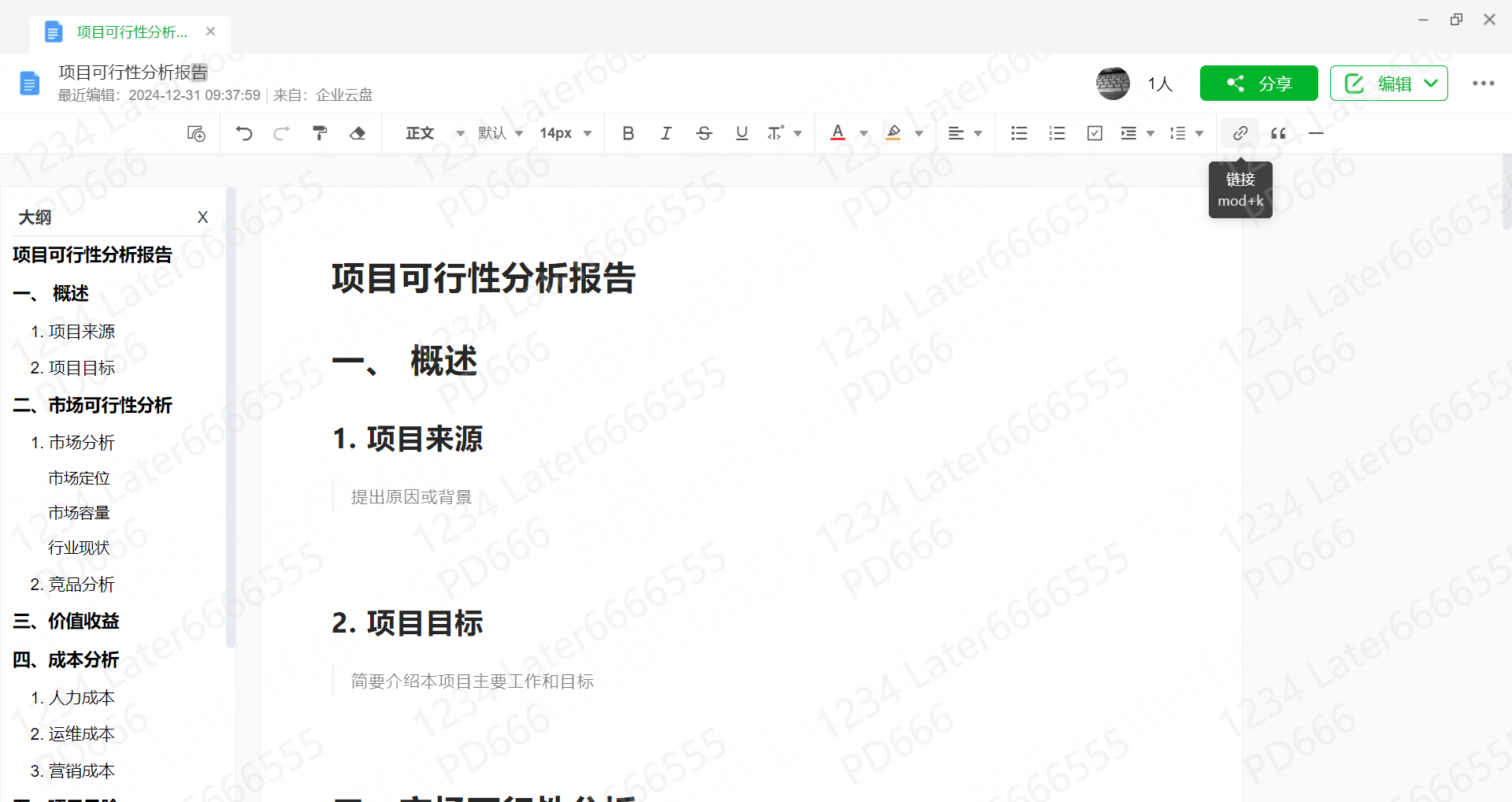Click the 企业云盘 source link
Screen dimensions: 1512x802
[x=344, y=95]
